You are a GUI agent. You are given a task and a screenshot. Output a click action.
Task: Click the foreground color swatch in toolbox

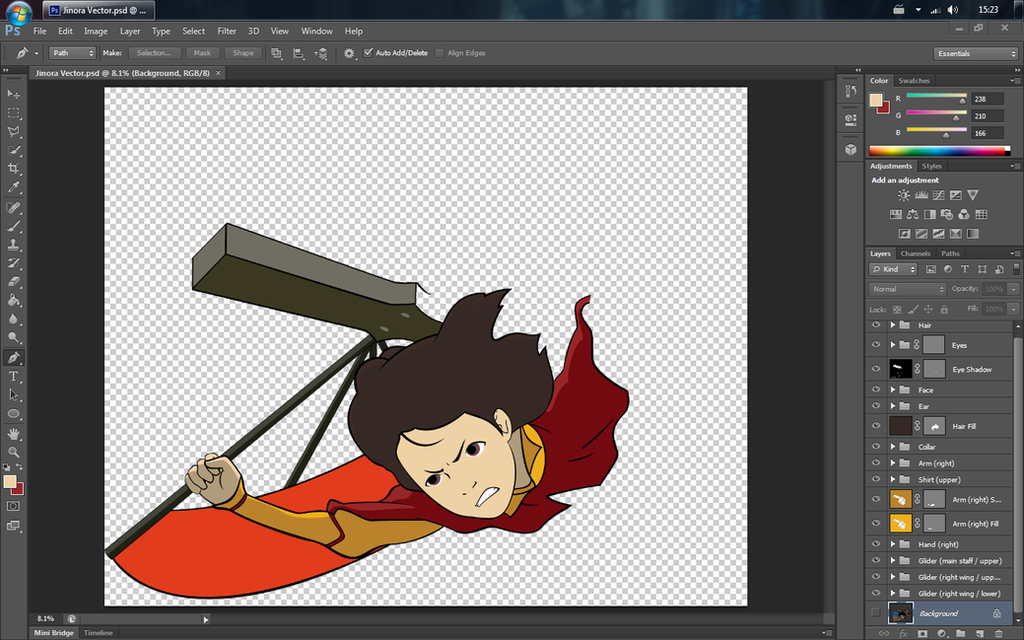point(10,482)
